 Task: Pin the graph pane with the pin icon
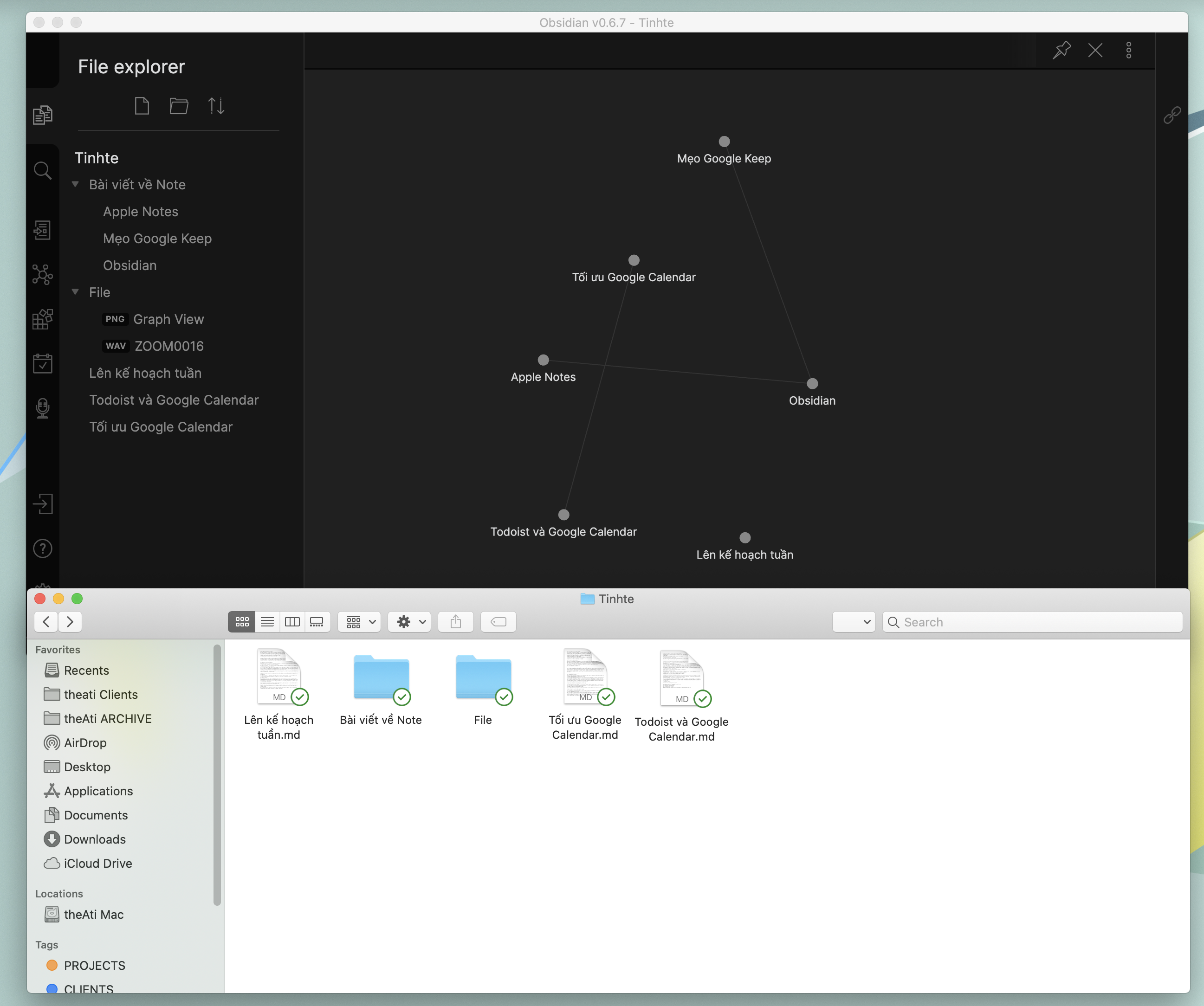pos(1062,51)
